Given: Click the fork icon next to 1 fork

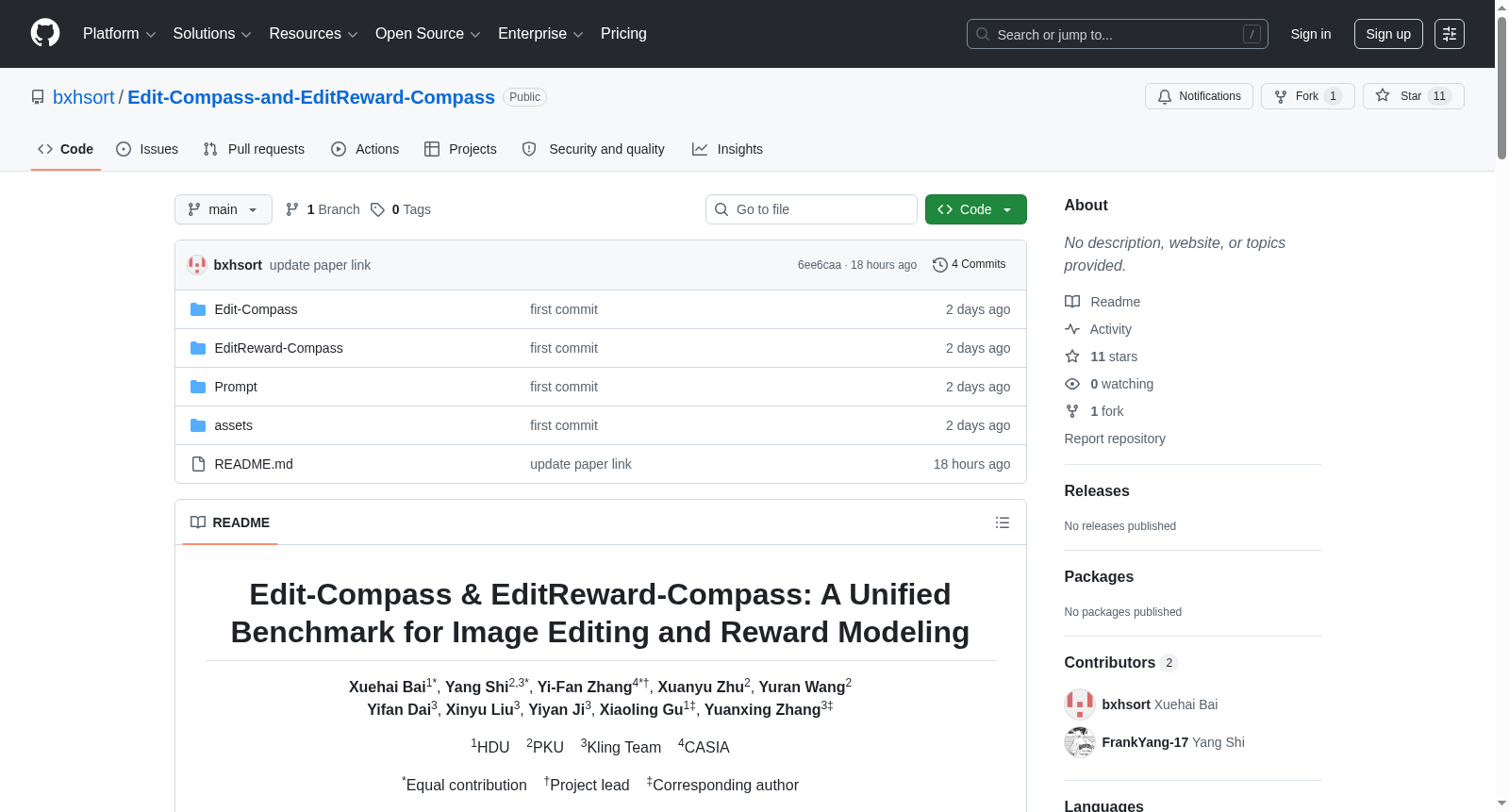Looking at the screenshot, I should click(1072, 411).
